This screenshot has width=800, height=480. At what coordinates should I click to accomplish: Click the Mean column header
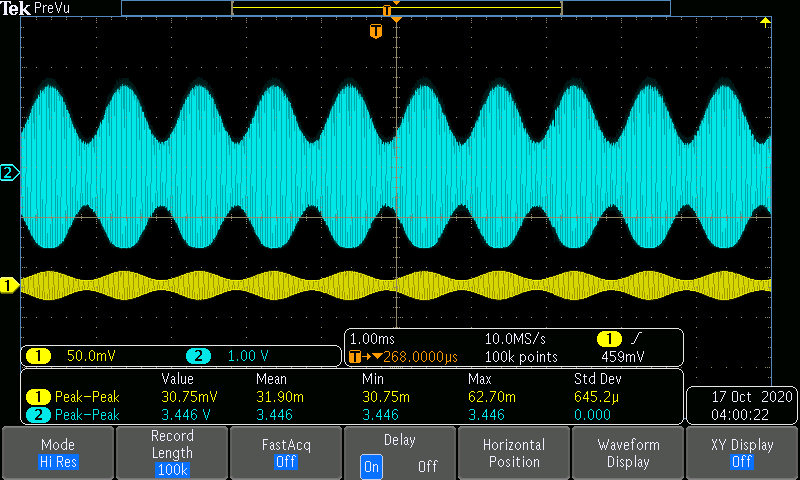pos(271,379)
